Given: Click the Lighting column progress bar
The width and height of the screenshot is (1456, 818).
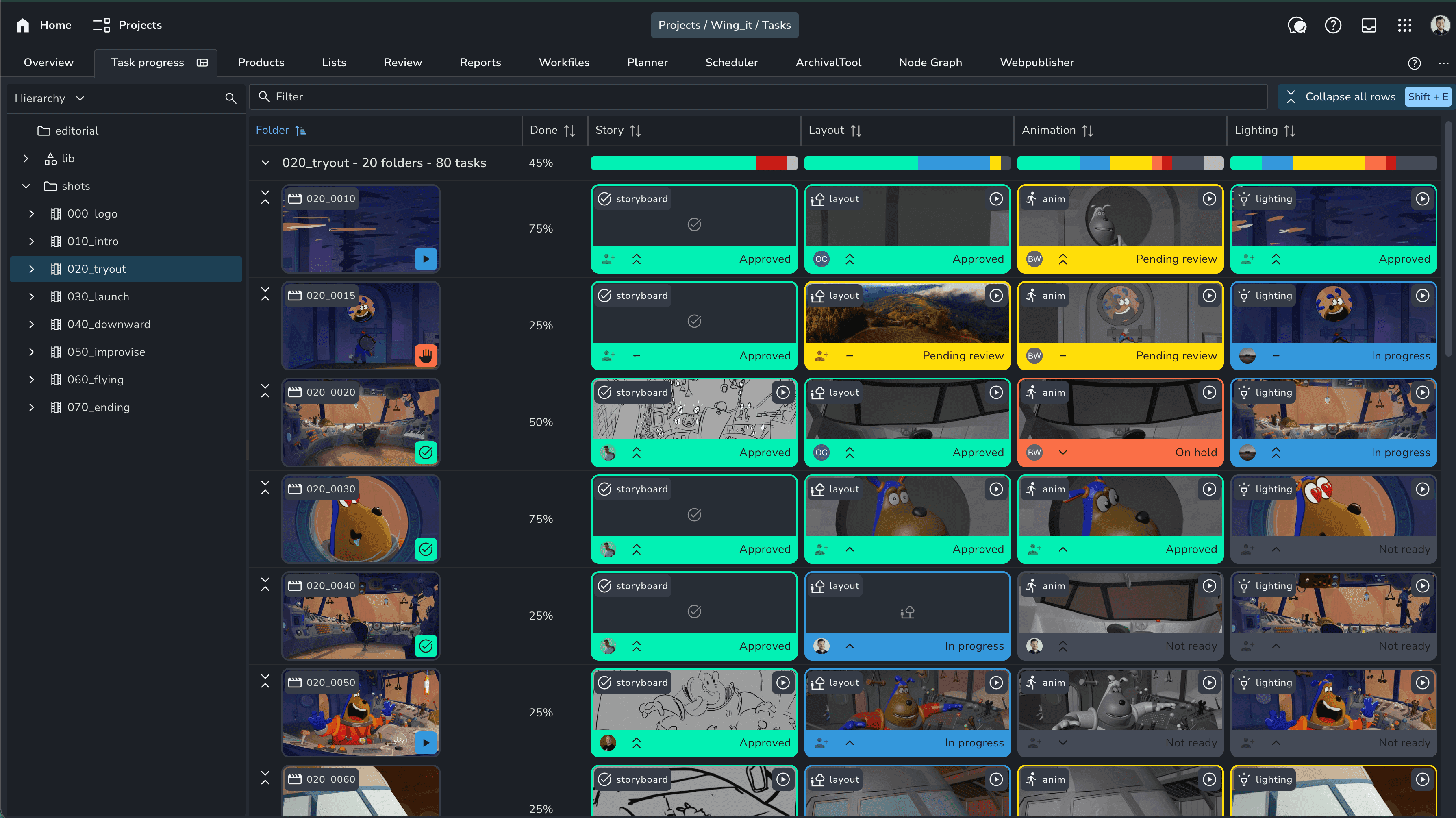Looking at the screenshot, I should tap(1333, 163).
